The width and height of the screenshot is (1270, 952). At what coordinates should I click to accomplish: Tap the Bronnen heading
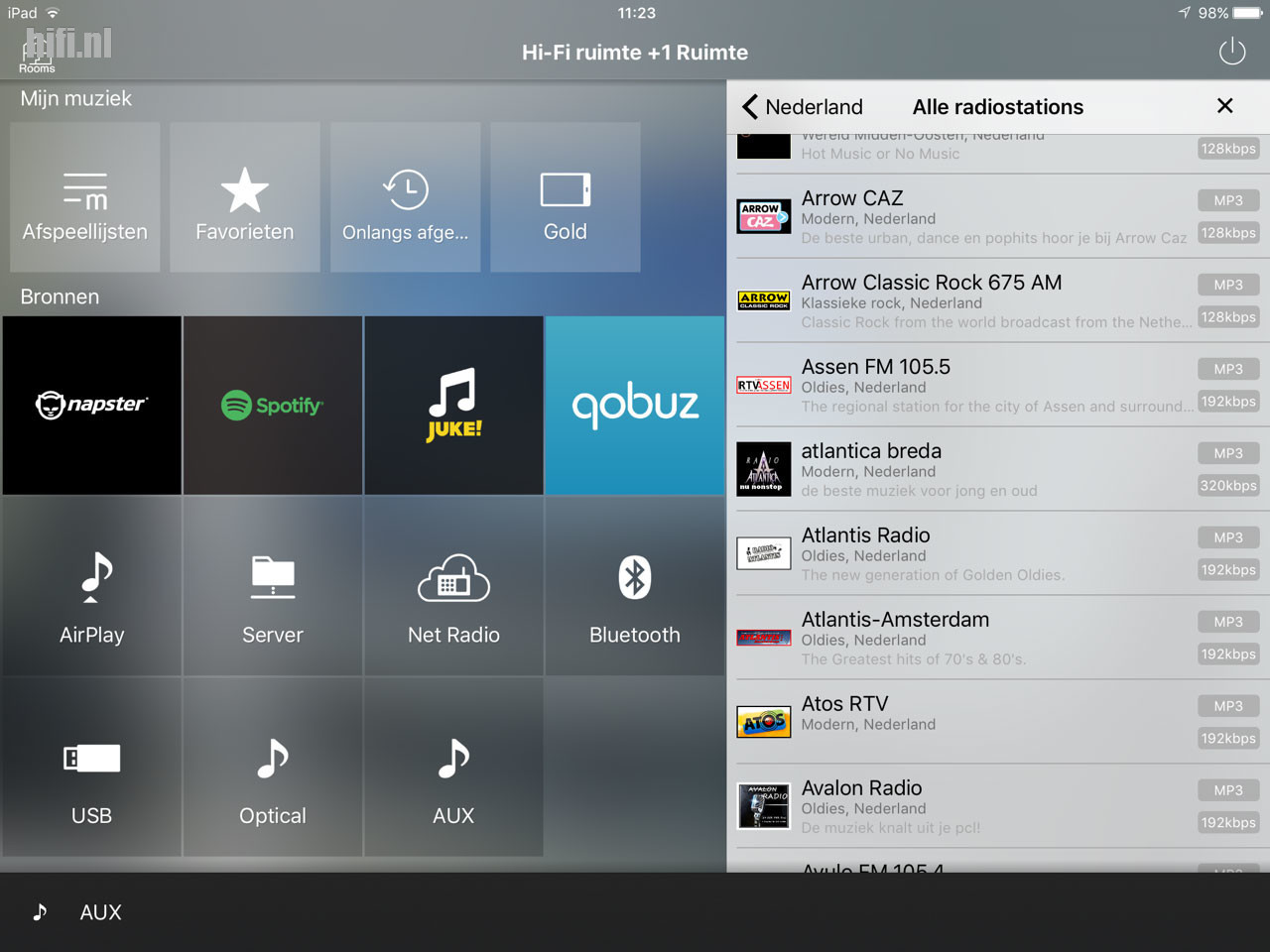(x=60, y=297)
